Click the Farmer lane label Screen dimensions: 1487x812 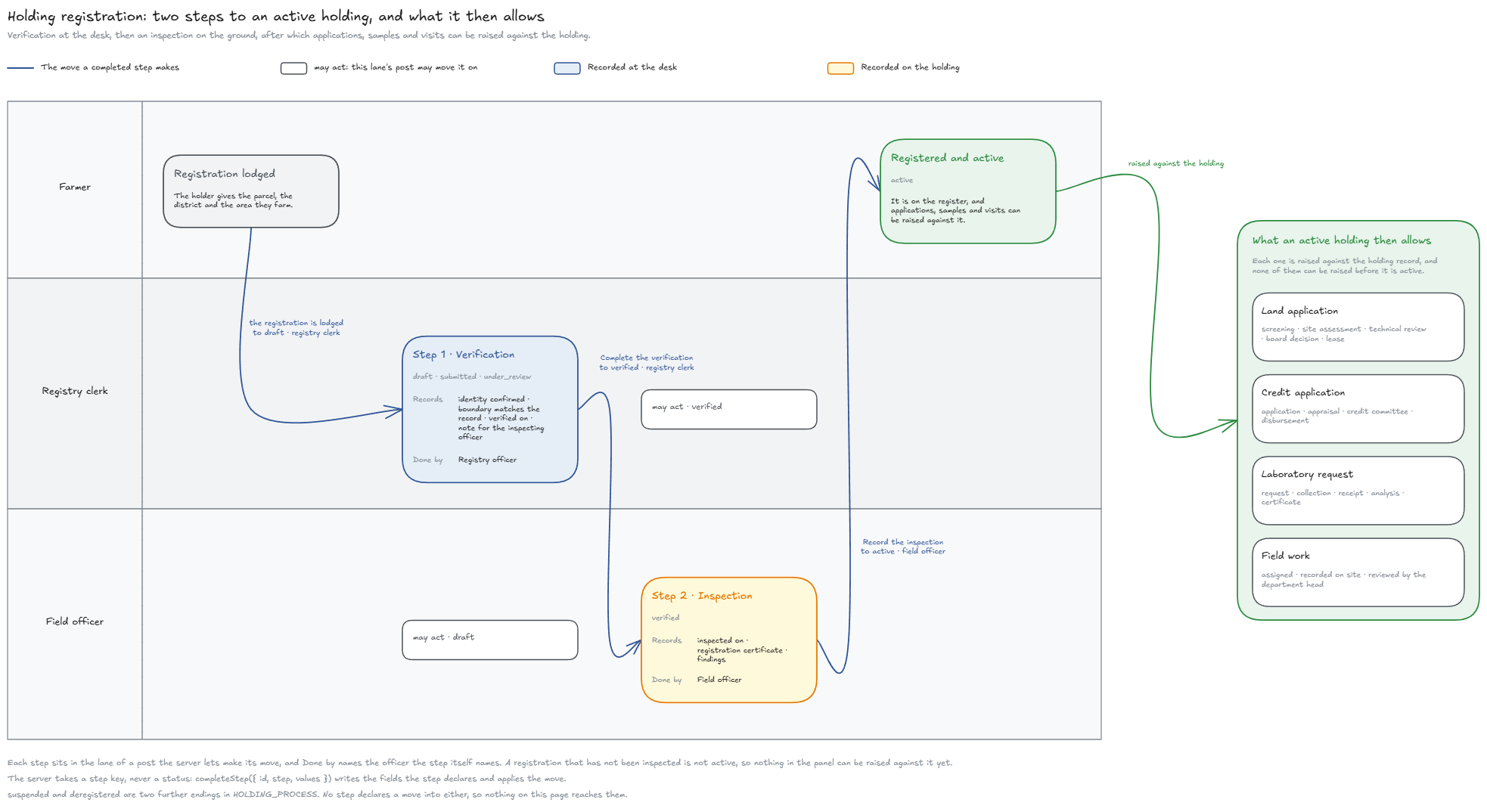point(75,187)
